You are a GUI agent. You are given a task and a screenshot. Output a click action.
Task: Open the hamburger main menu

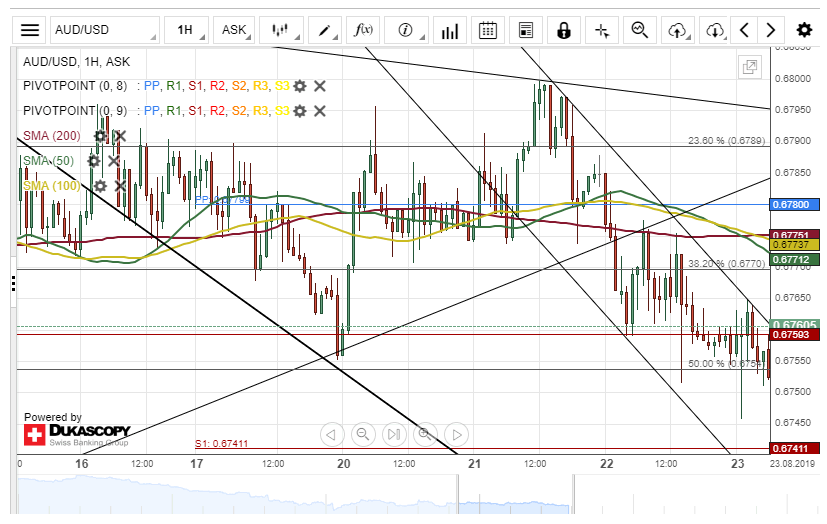(x=30, y=30)
